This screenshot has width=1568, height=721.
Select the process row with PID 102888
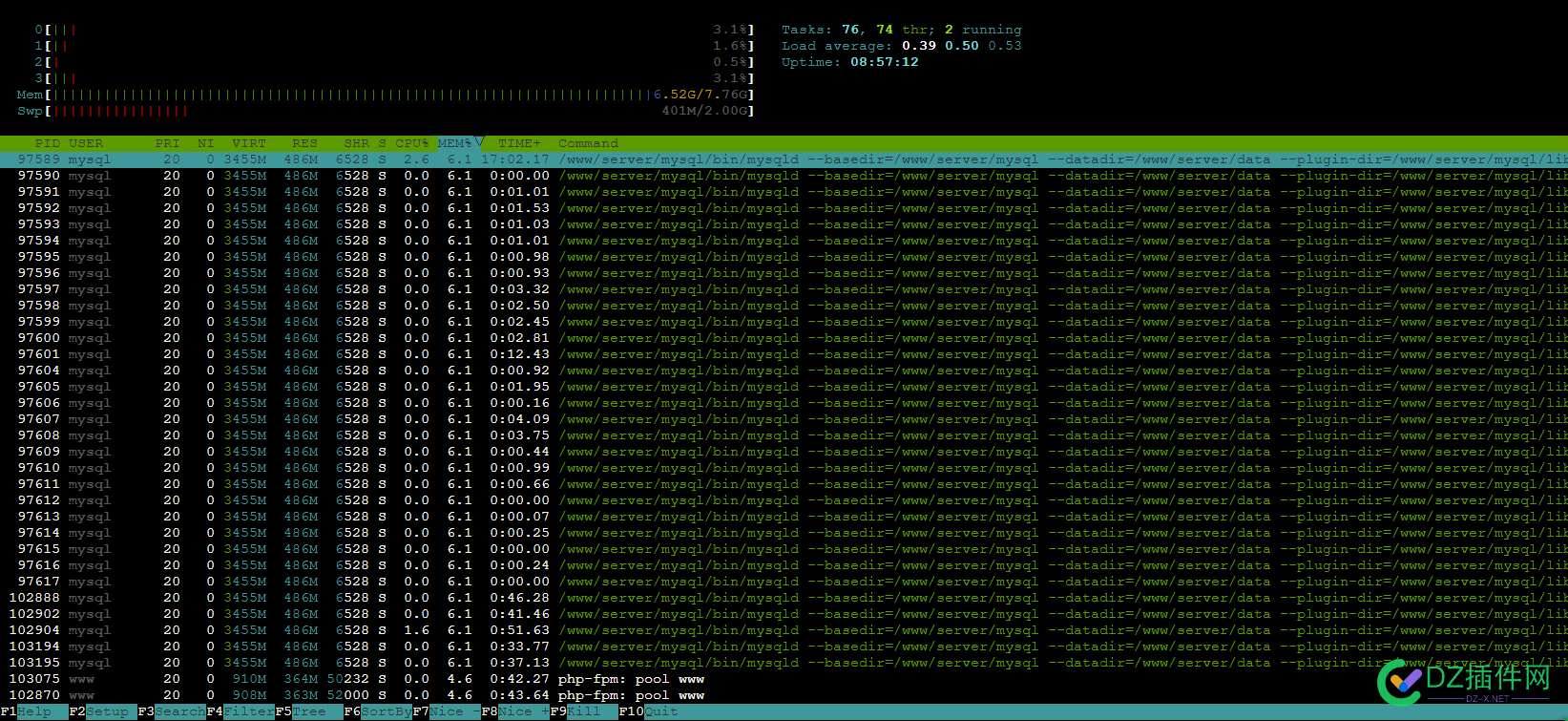(784, 598)
